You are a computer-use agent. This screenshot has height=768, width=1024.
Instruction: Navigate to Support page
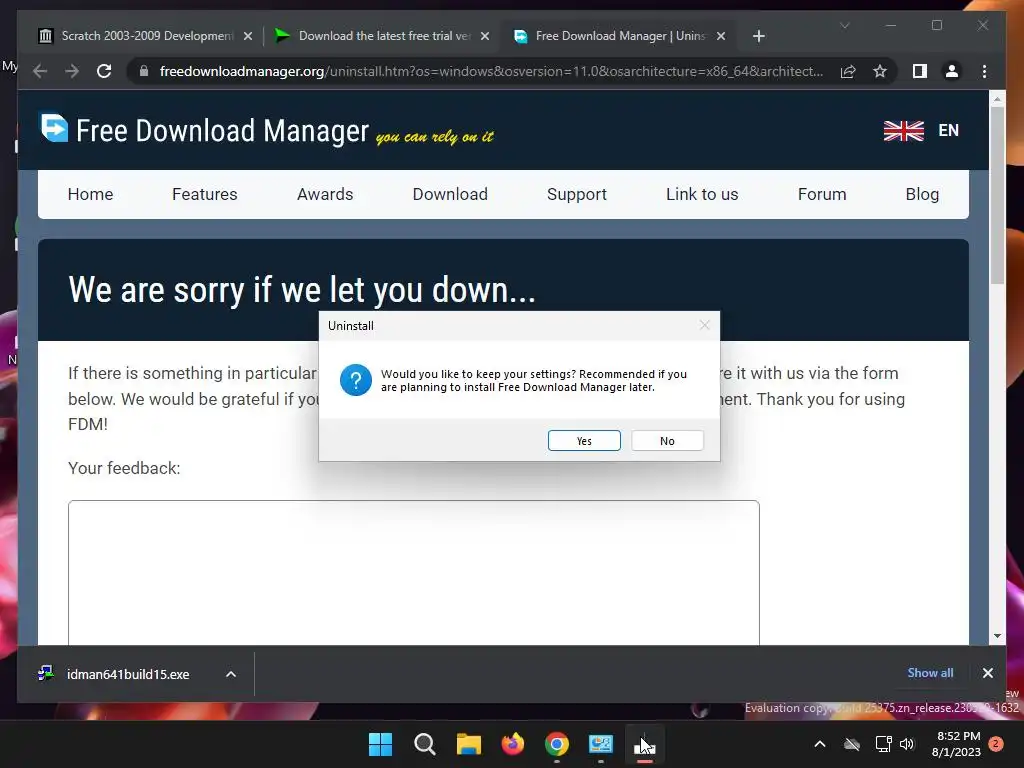(x=577, y=194)
